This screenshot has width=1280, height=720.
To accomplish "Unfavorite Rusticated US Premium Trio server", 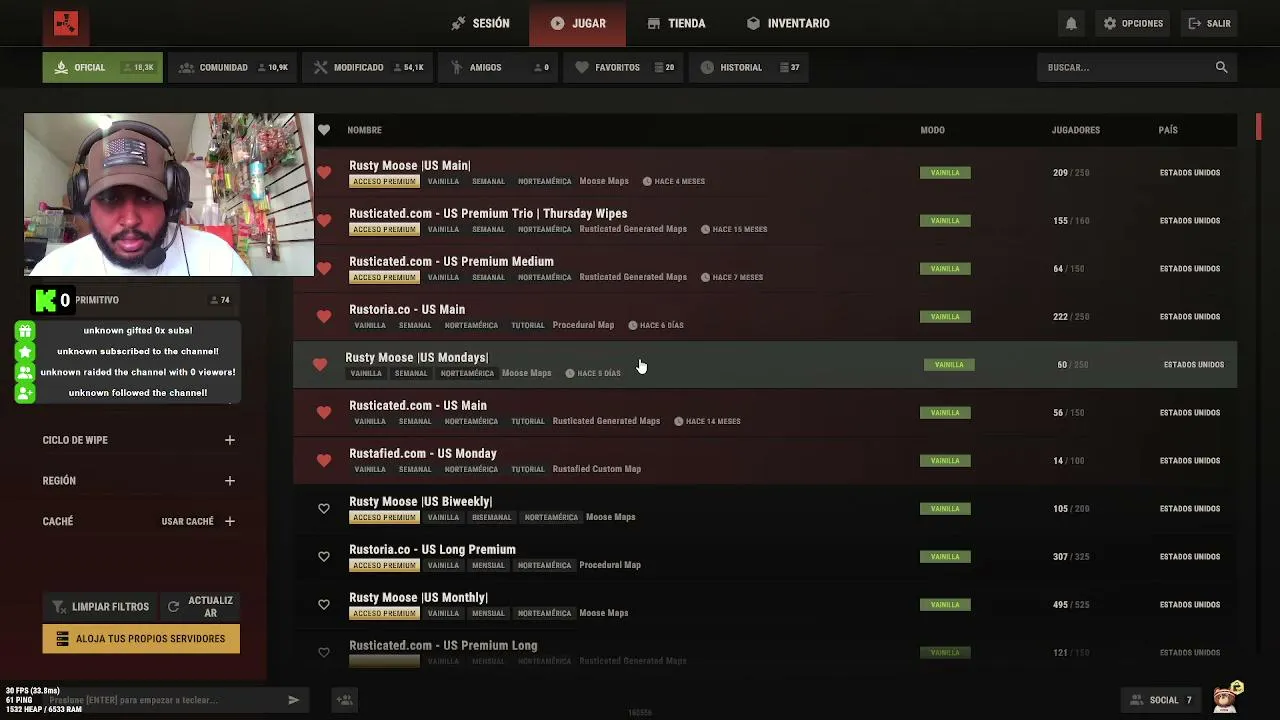I will coord(324,221).
